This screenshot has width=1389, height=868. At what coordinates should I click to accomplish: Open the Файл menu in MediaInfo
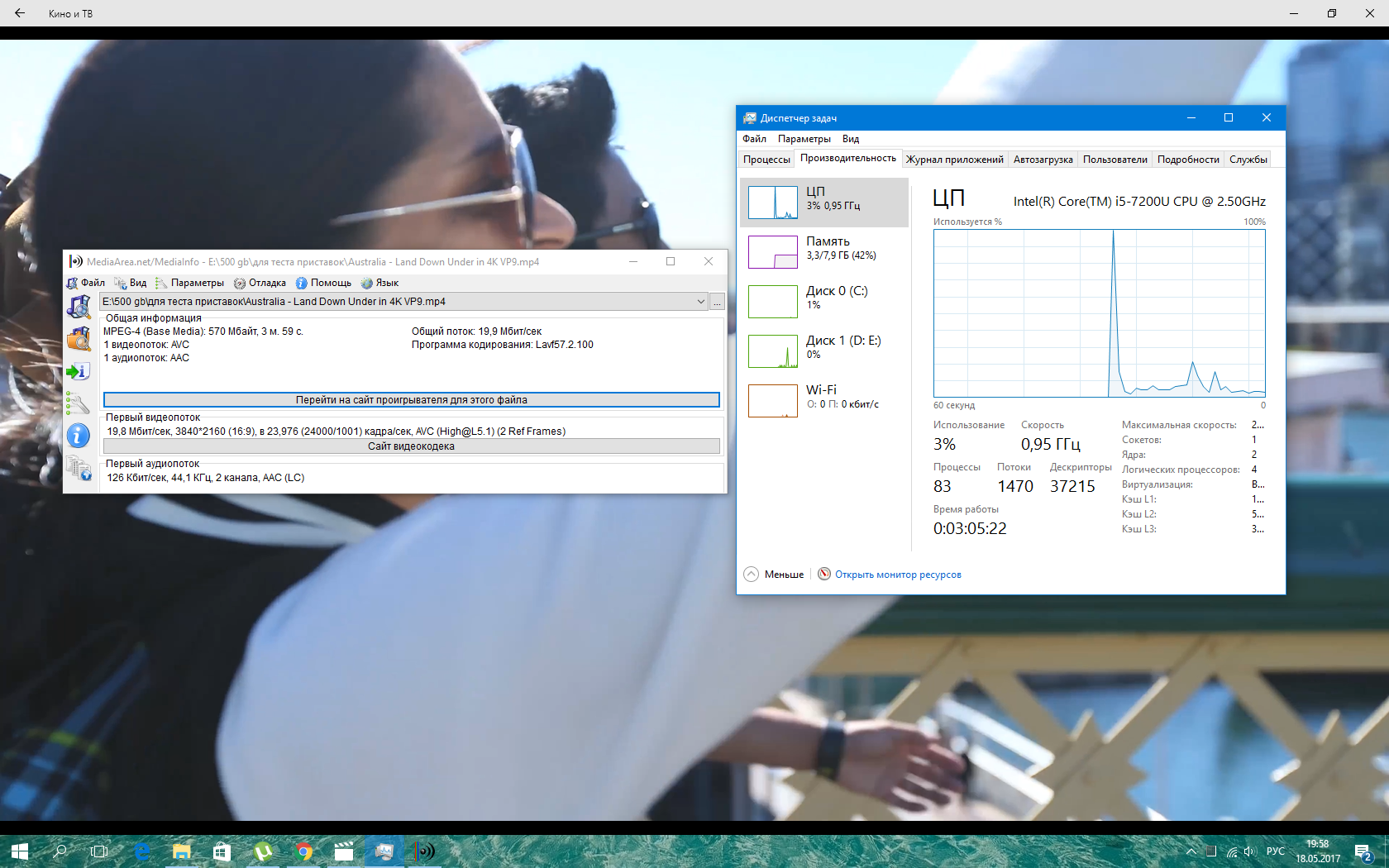86,283
